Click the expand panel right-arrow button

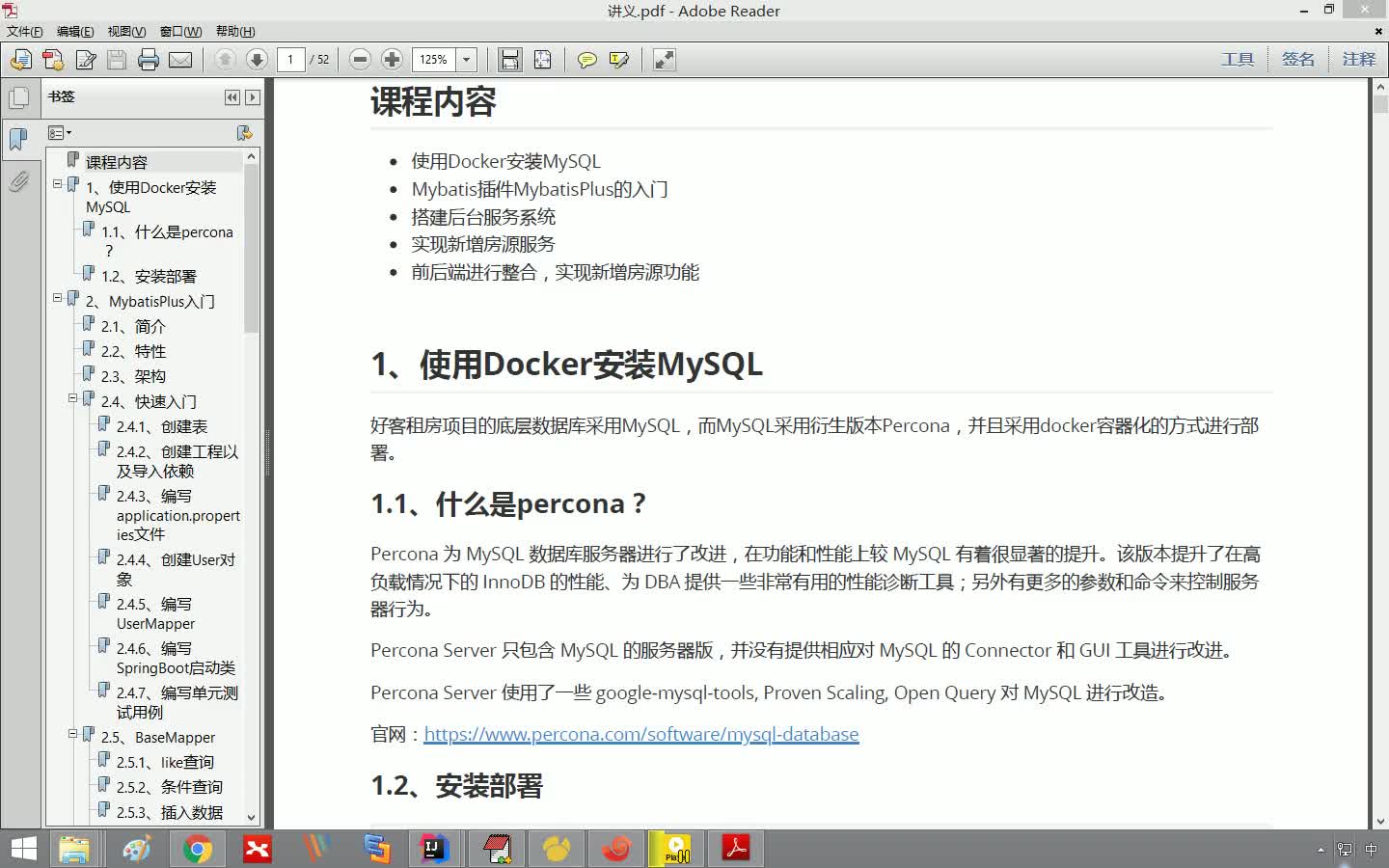[x=253, y=97]
